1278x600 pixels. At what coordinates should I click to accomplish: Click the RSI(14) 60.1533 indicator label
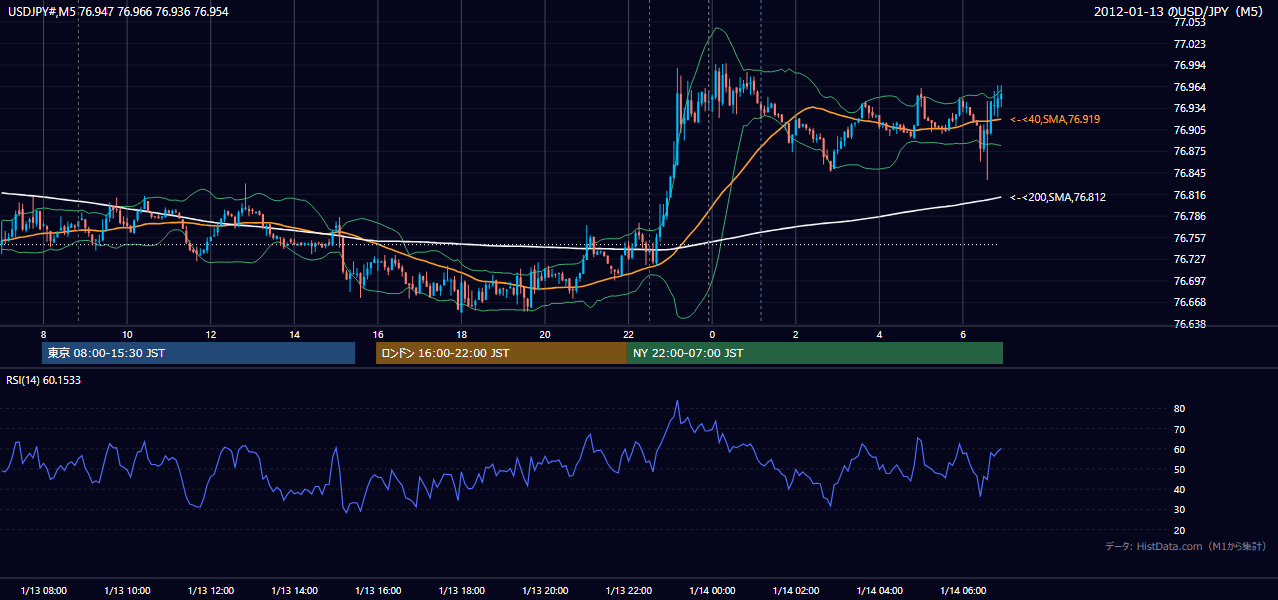pyautogui.click(x=44, y=380)
